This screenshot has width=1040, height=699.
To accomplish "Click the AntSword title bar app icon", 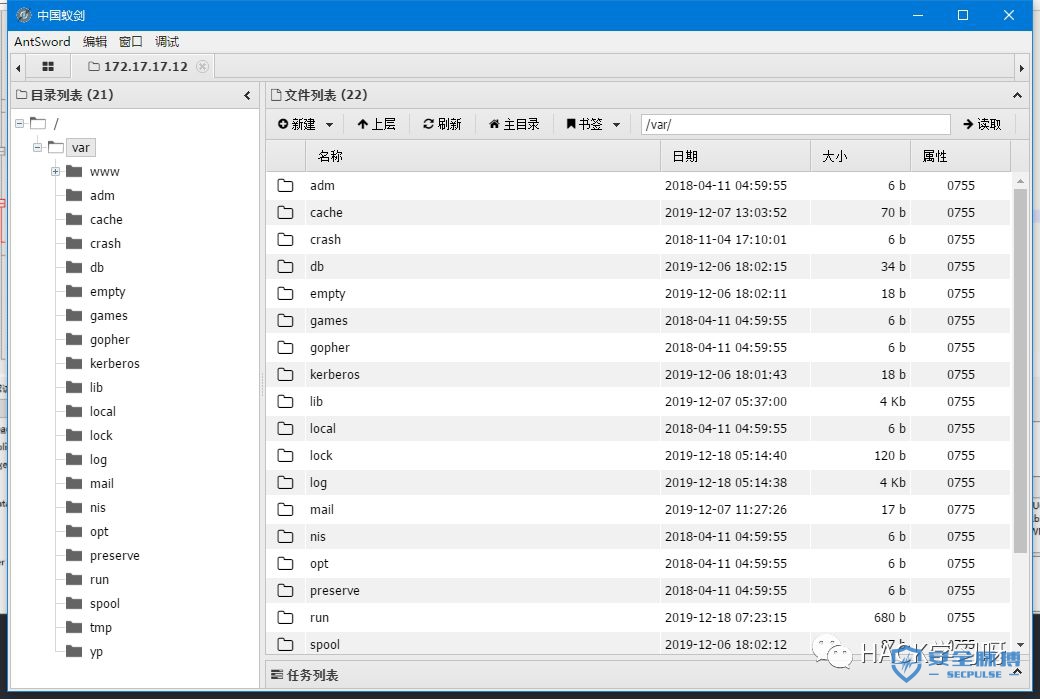I will coord(23,15).
